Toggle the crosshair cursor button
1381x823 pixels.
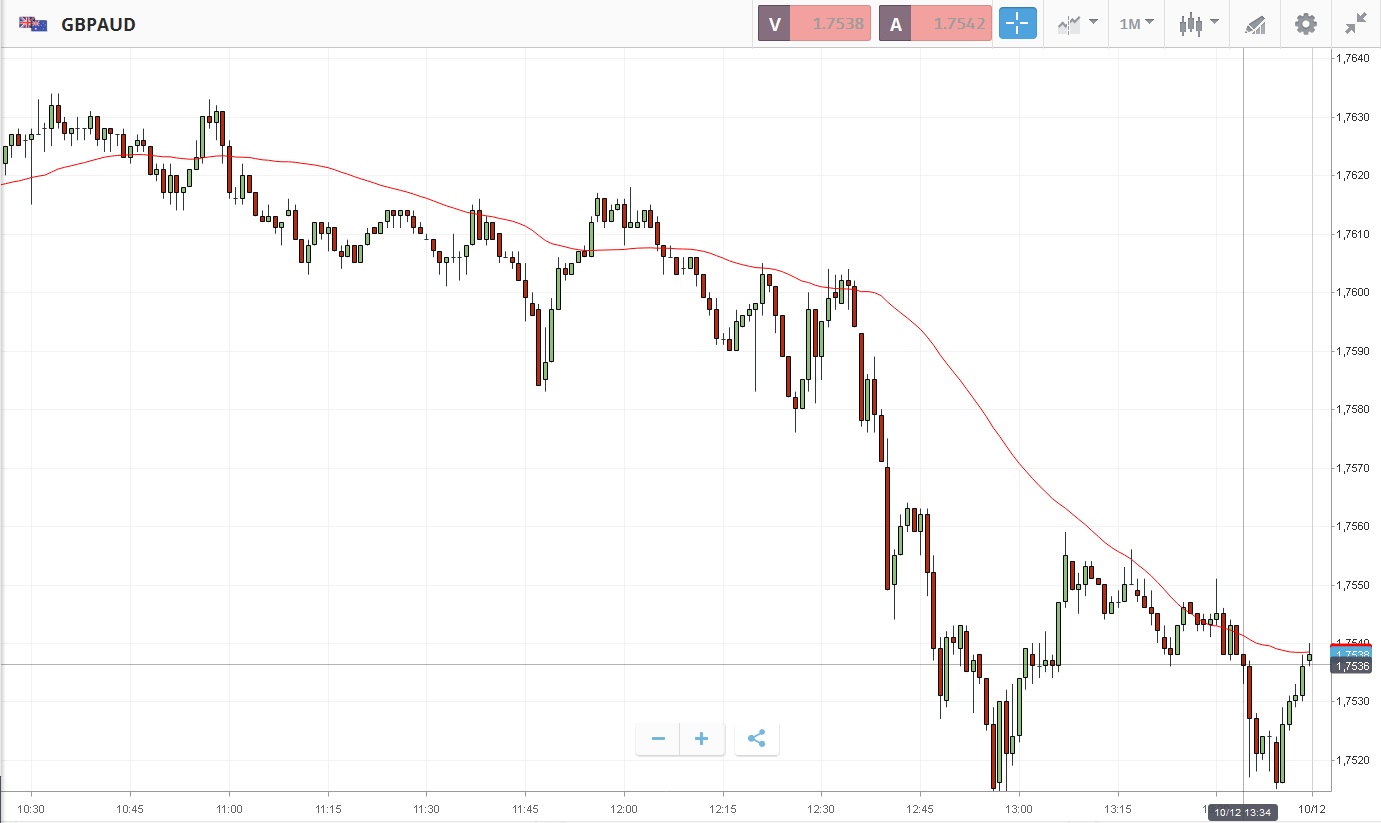(x=1017, y=24)
